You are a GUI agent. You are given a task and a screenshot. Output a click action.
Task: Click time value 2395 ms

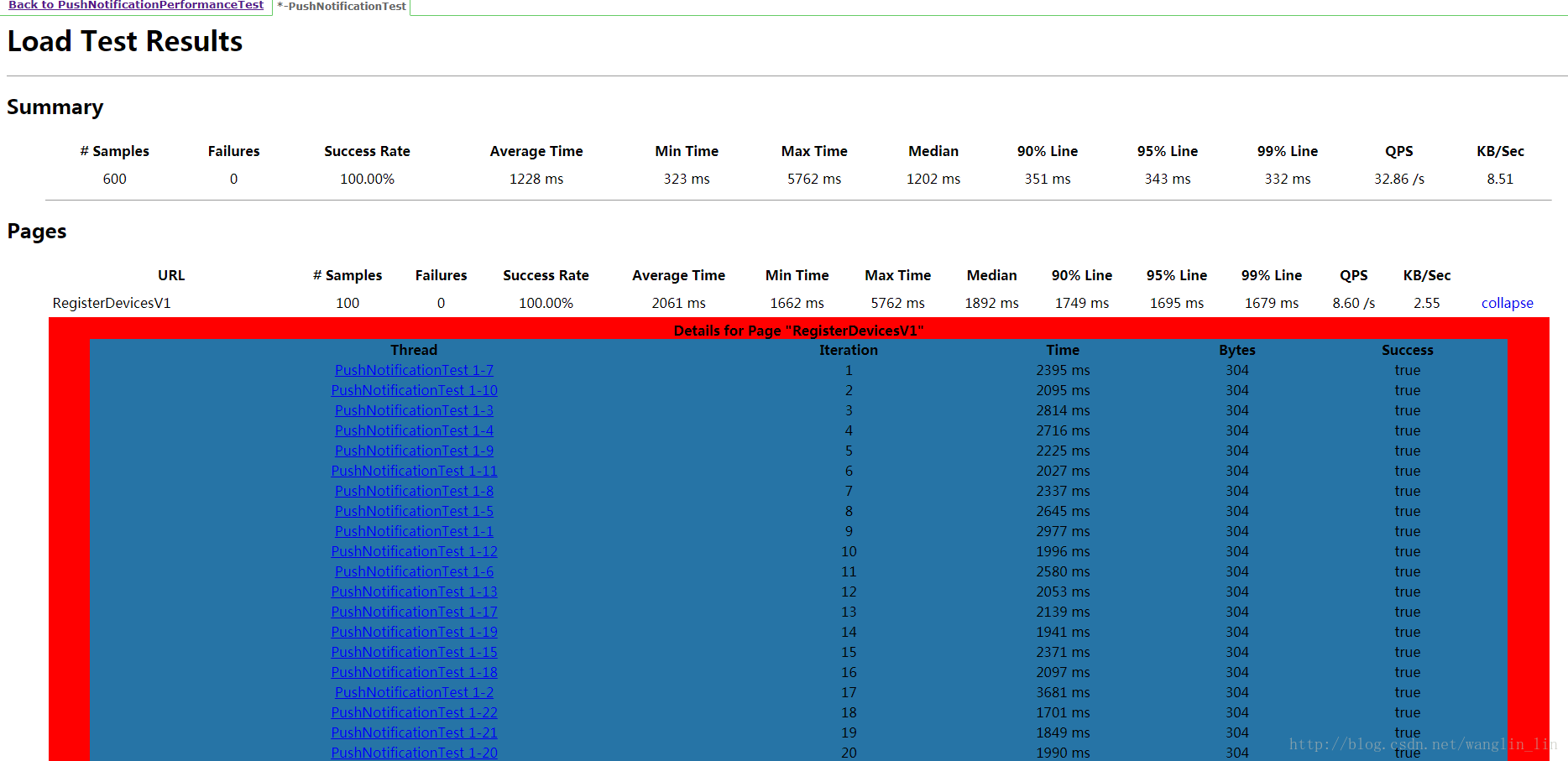pos(1063,370)
